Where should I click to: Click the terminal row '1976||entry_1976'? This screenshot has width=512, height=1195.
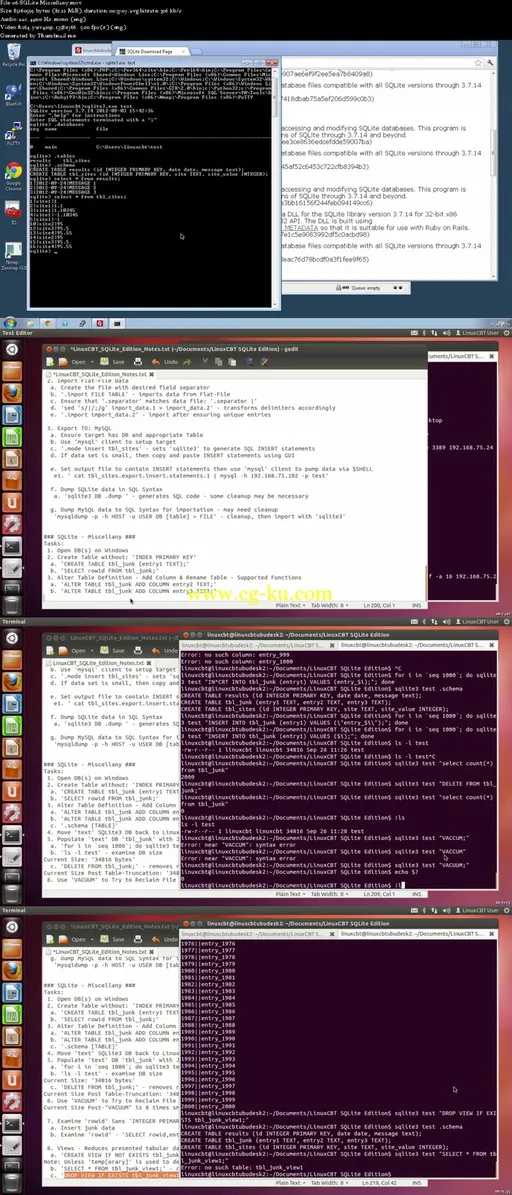209,944
